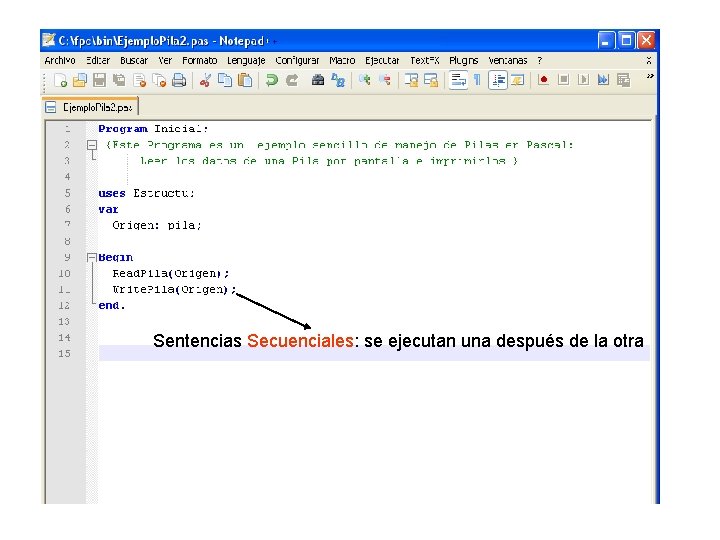Viewport: 720px width, 540px height.
Task: Click the Close All documents icon
Action: click(x=159, y=80)
